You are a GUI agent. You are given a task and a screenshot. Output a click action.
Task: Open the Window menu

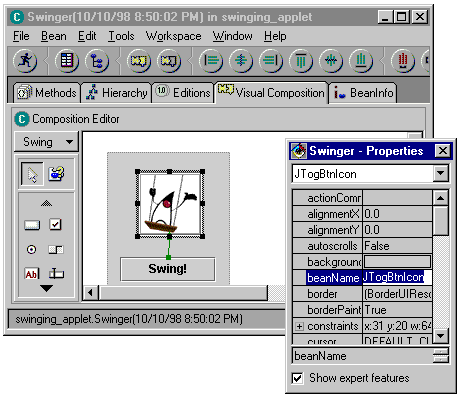[x=233, y=36]
